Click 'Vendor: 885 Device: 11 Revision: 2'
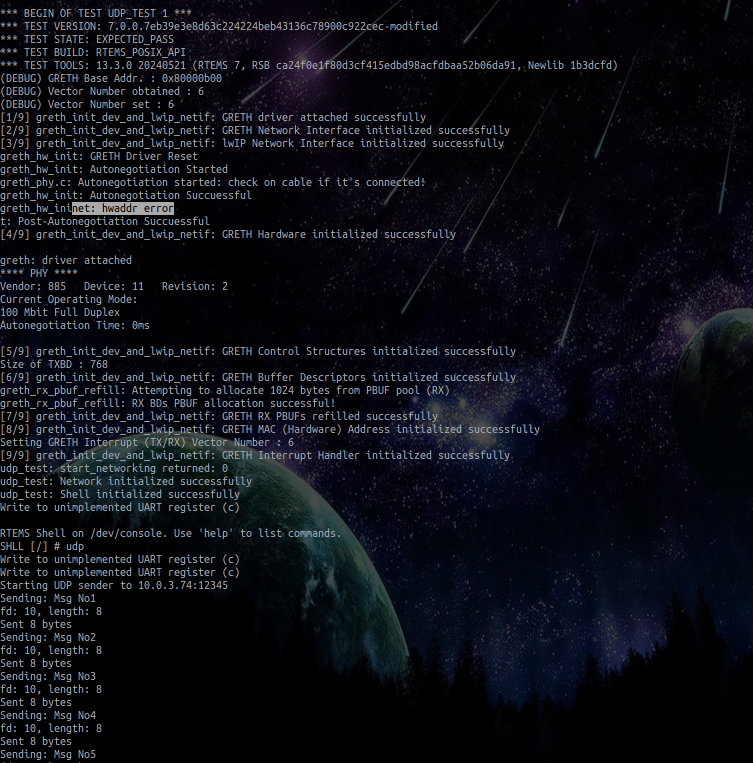 114,287
